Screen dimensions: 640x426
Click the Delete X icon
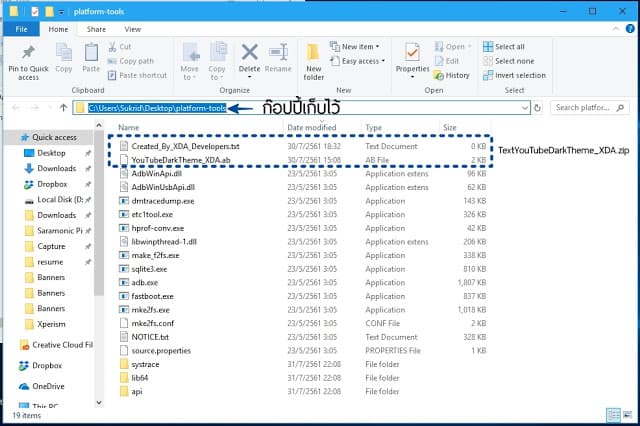249,52
